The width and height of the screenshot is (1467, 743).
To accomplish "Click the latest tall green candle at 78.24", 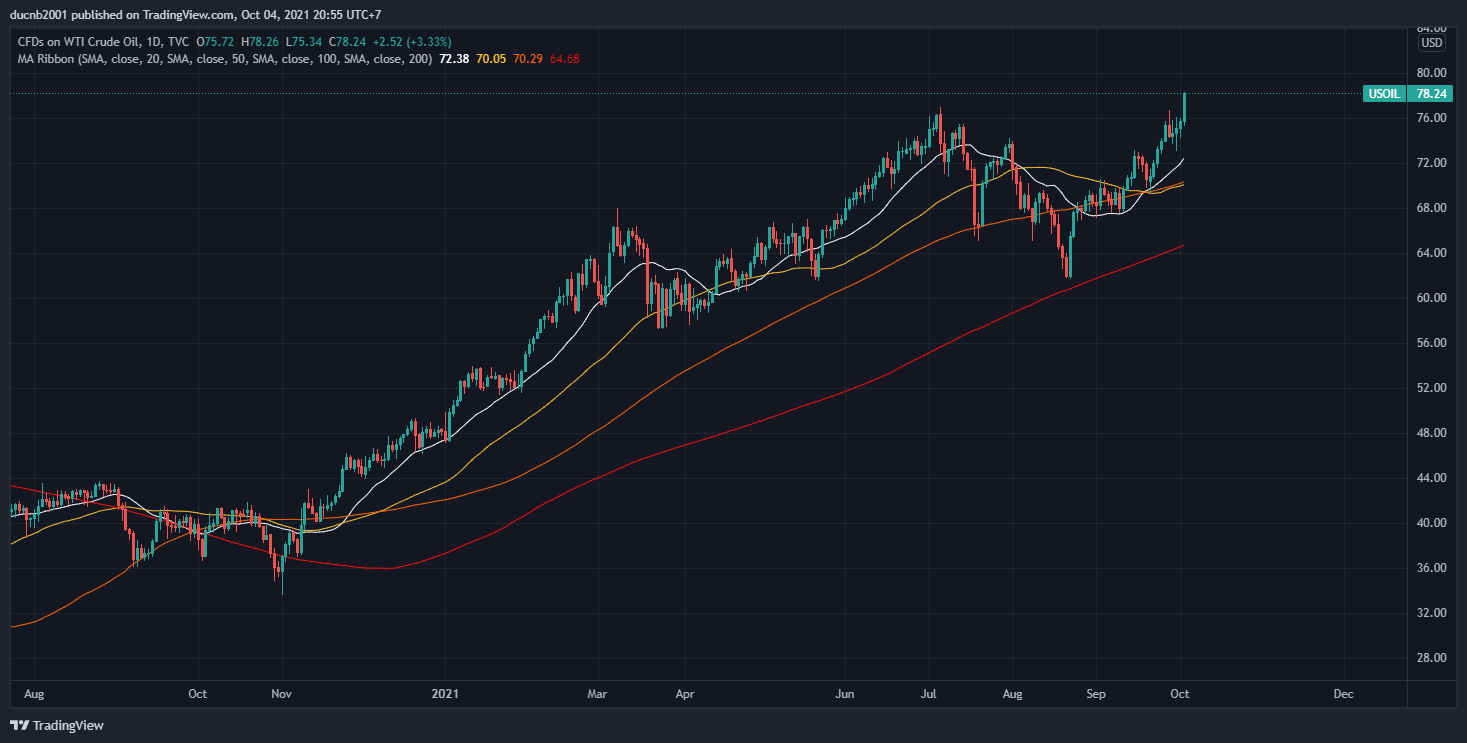I will pos(1184,107).
